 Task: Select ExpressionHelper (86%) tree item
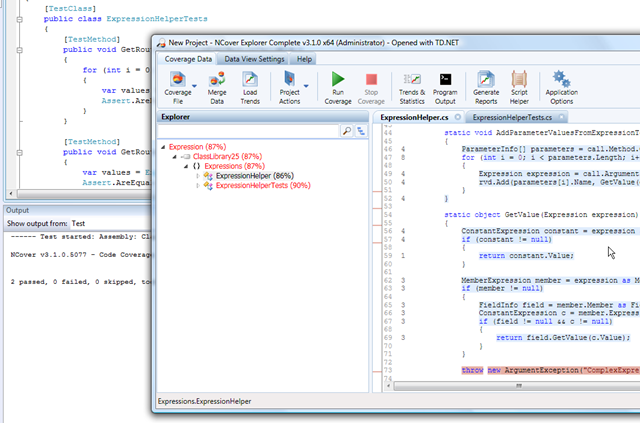click(x=255, y=176)
